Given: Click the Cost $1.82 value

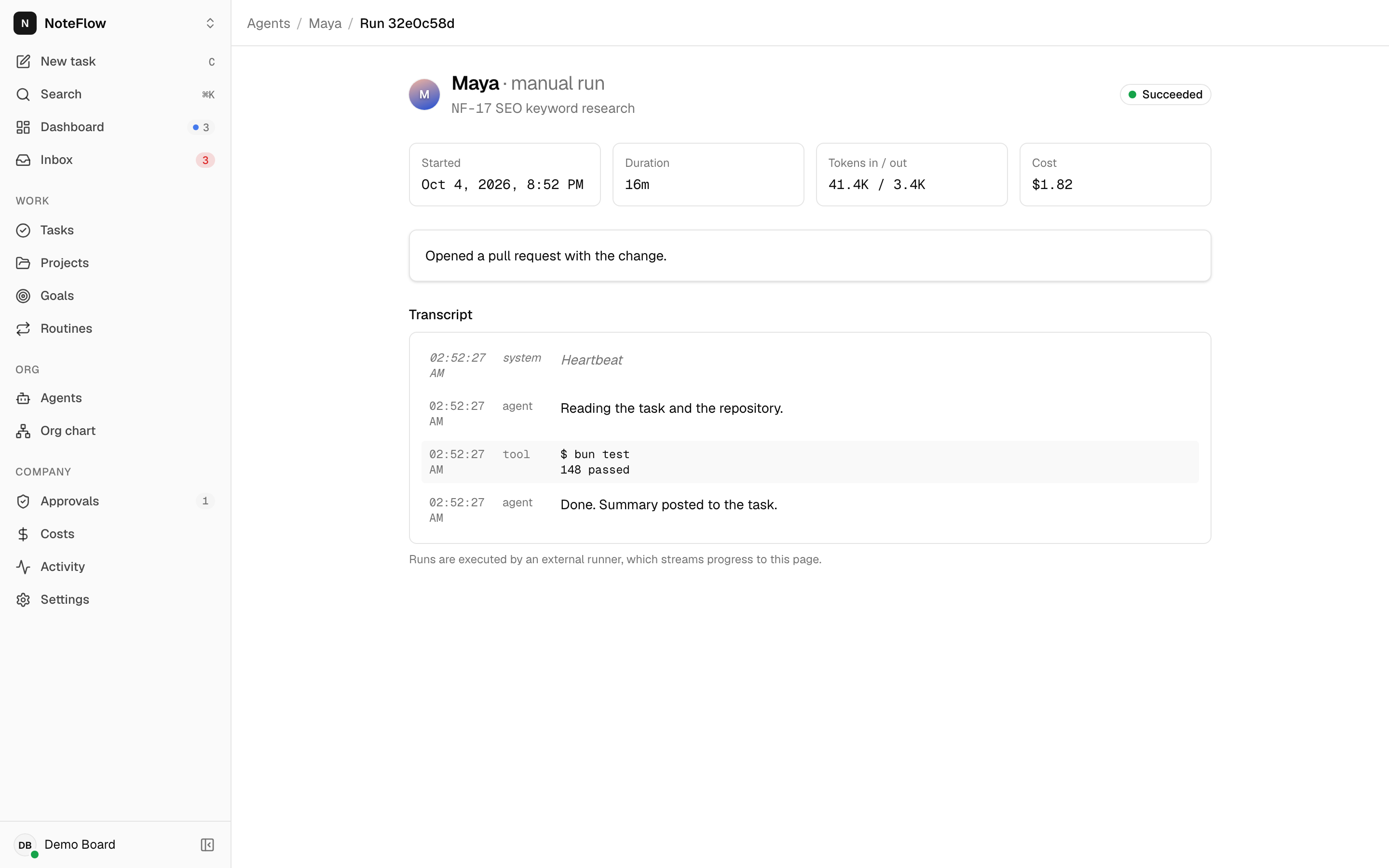Looking at the screenshot, I should (1052, 184).
